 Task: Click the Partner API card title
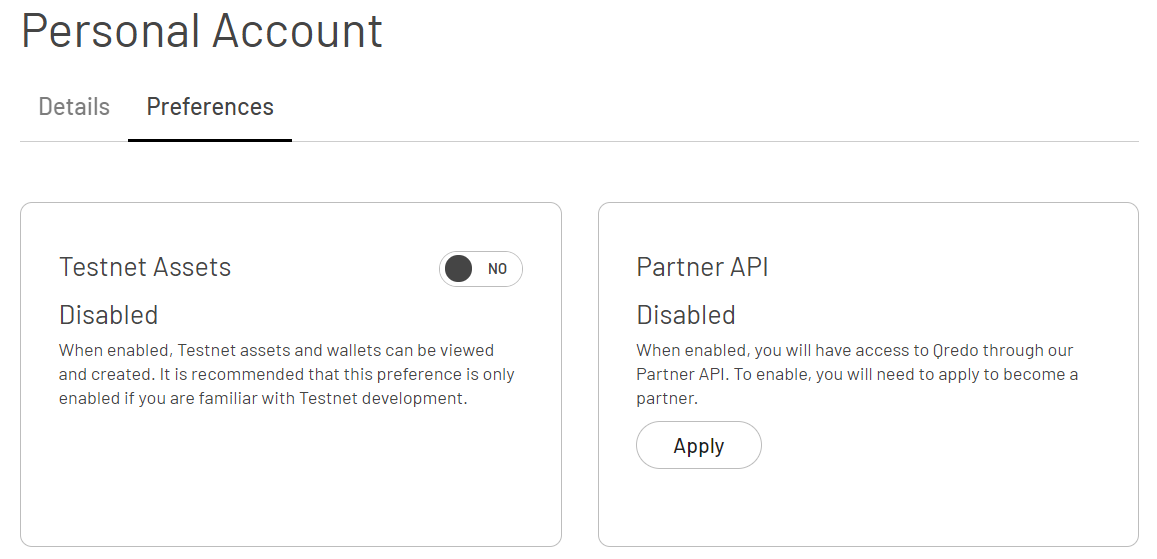[x=702, y=267]
